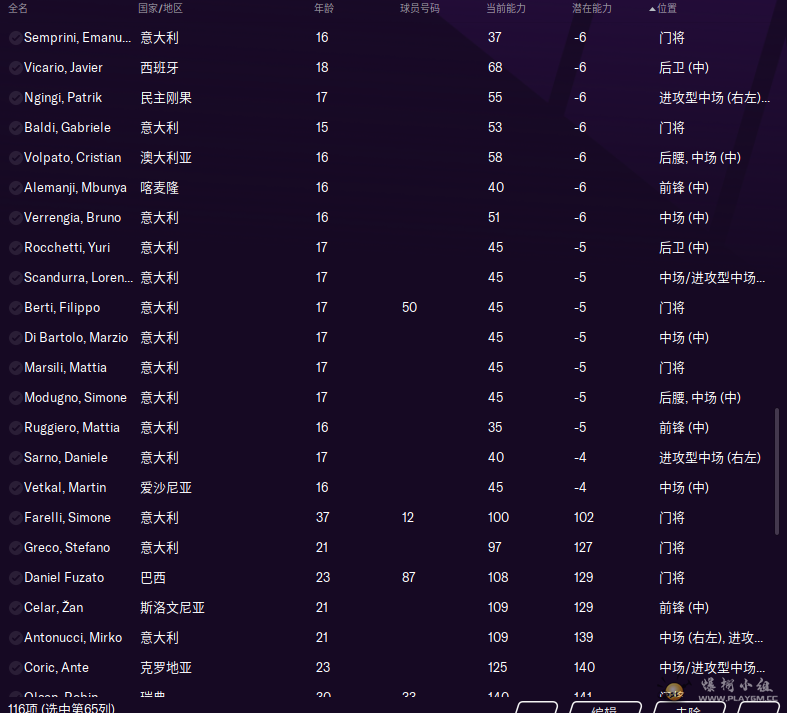Viewport: 787px width, 713px height.
Task: Toggle selection checkmark for Celar, Žan
Action: point(15,608)
